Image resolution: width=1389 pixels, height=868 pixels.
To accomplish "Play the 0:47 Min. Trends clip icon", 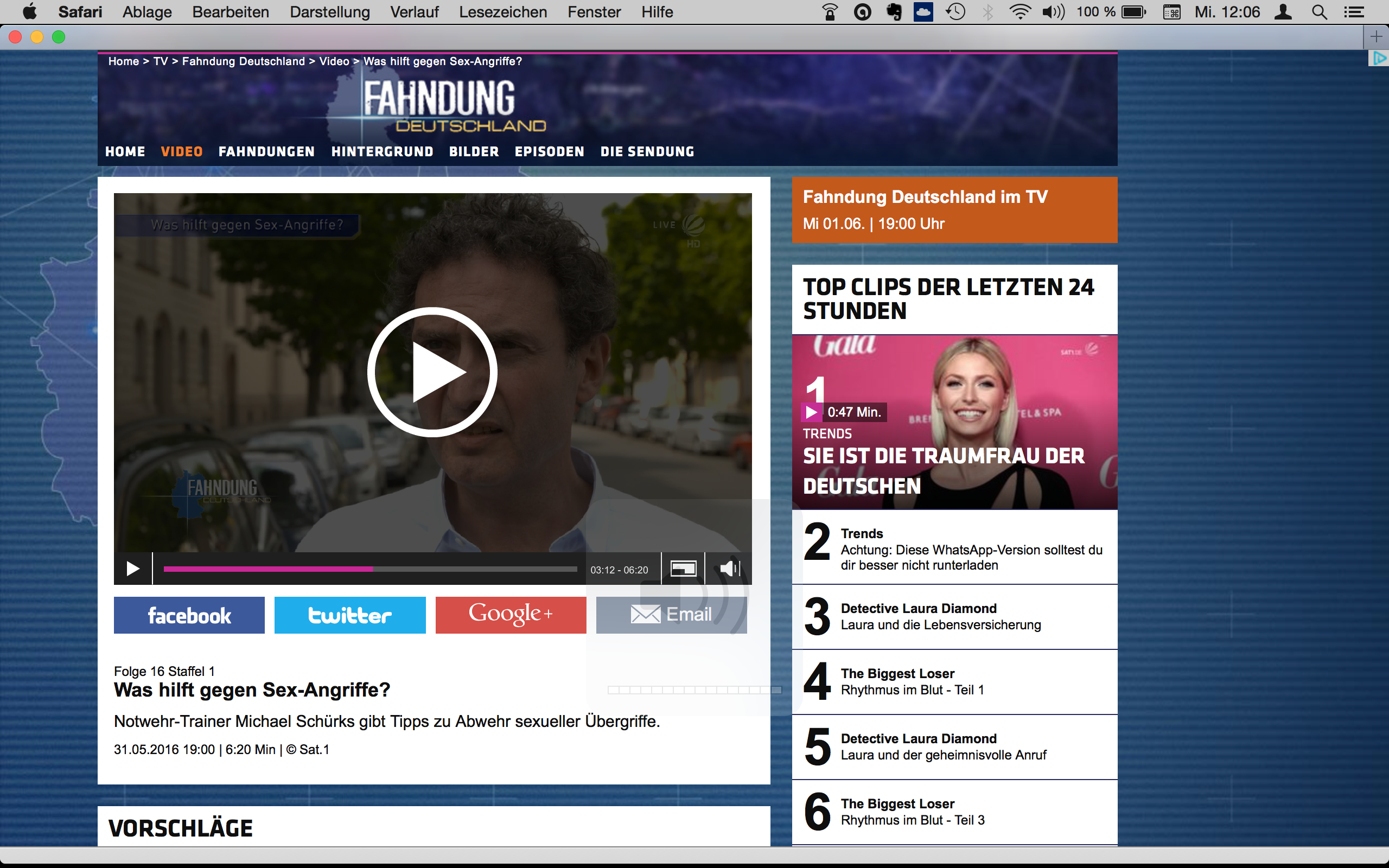I will pos(812,412).
